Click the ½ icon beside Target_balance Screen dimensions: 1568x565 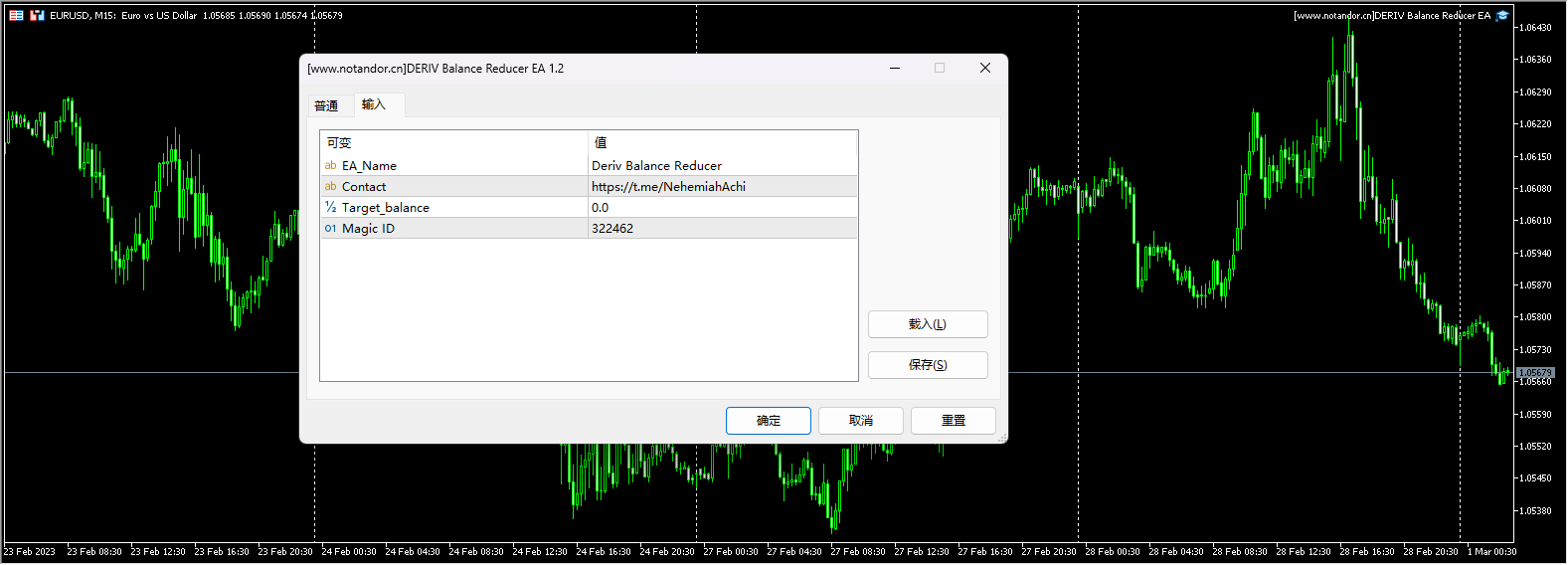330,208
